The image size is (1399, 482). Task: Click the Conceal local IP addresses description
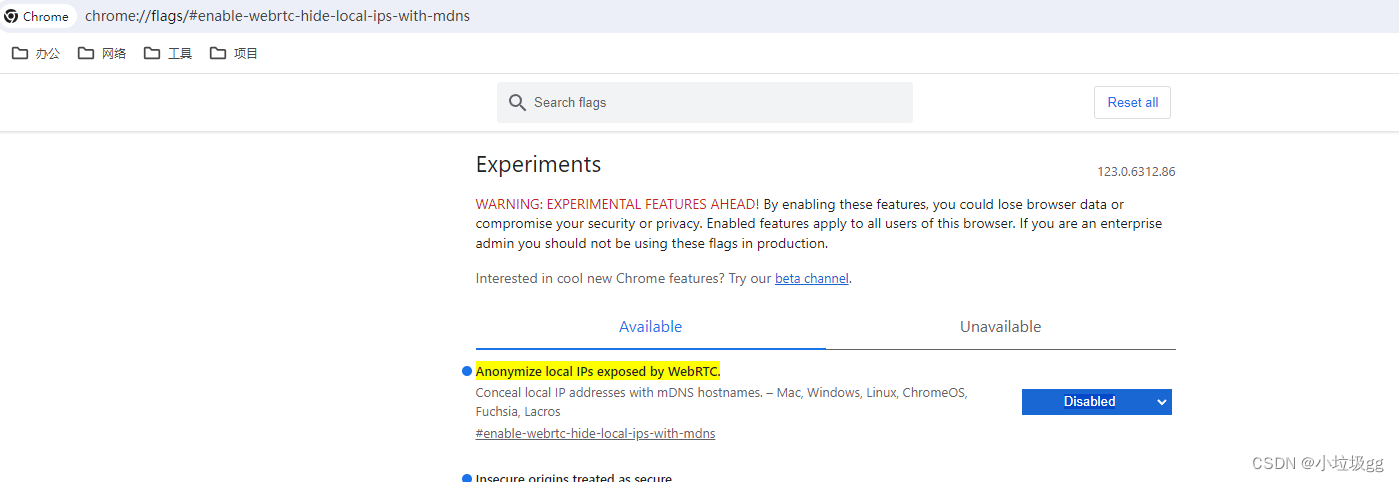[x=722, y=402]
